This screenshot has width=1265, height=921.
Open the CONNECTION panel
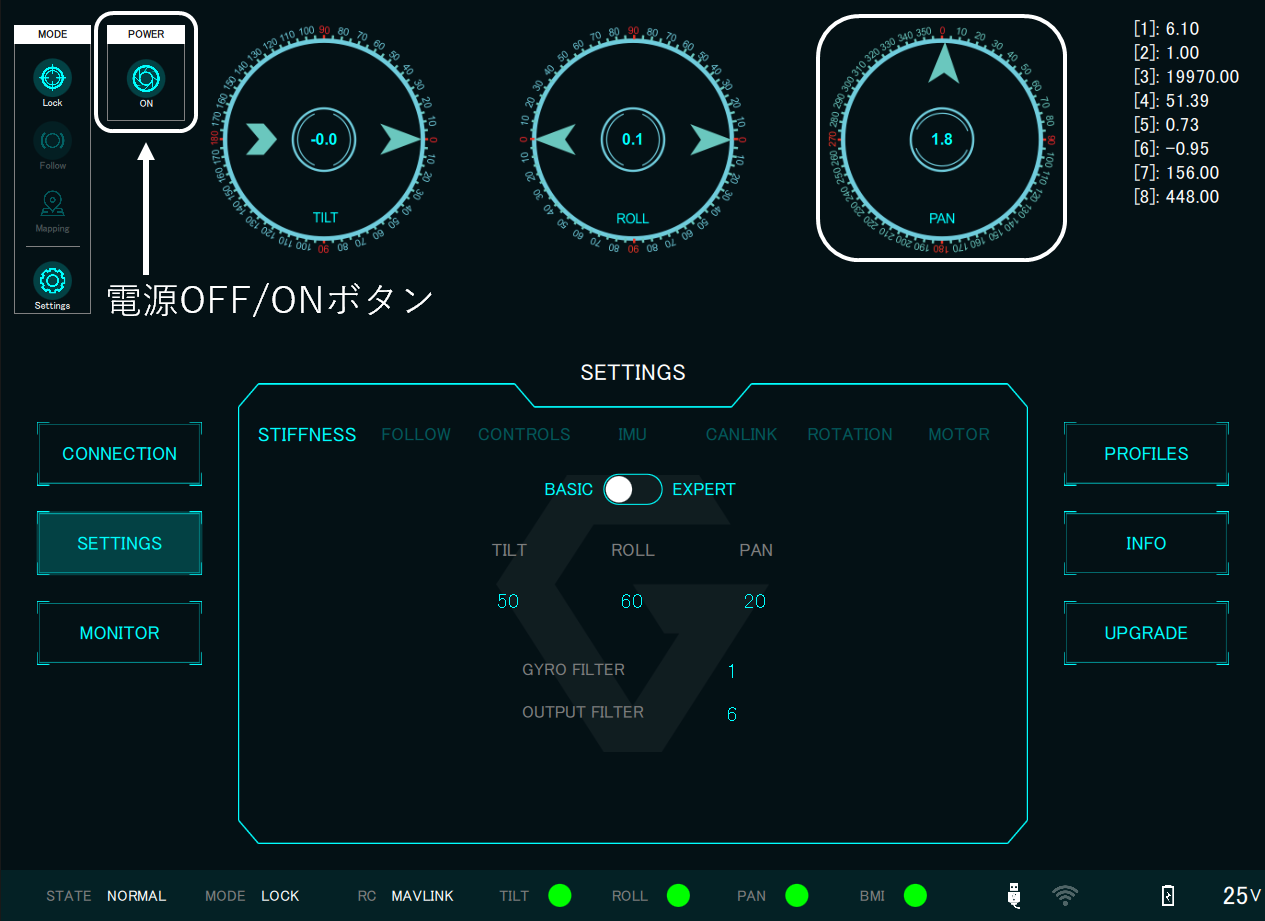click(120, 454)
